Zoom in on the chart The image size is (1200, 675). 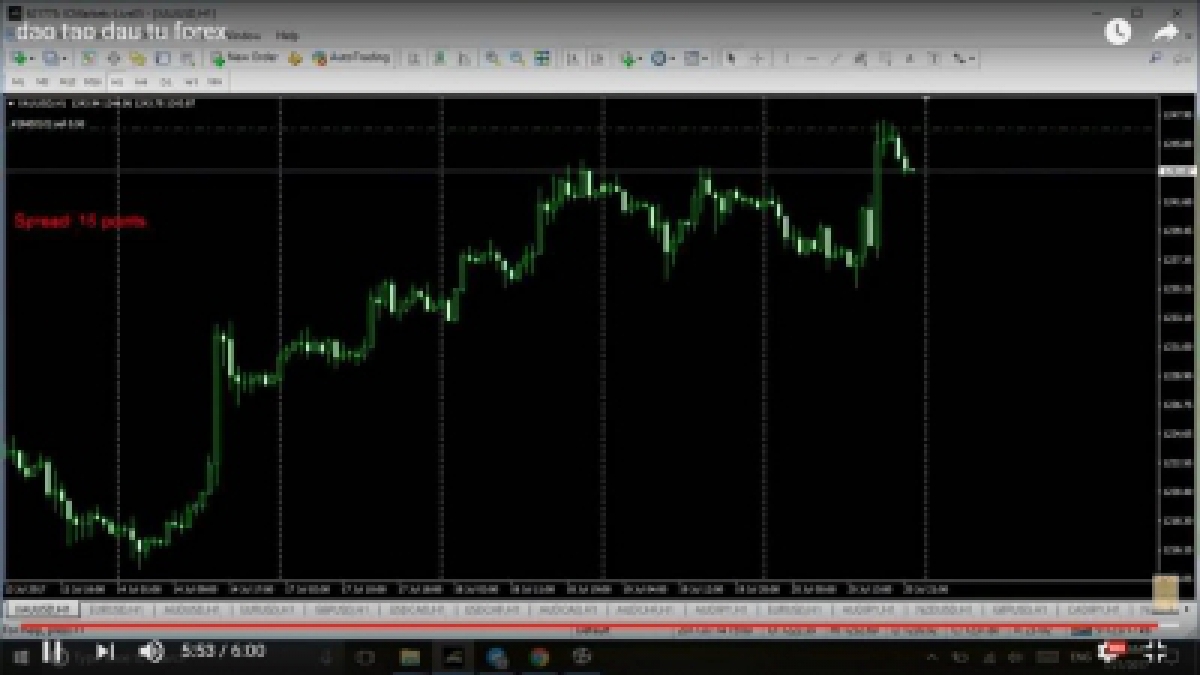[493, 59]
